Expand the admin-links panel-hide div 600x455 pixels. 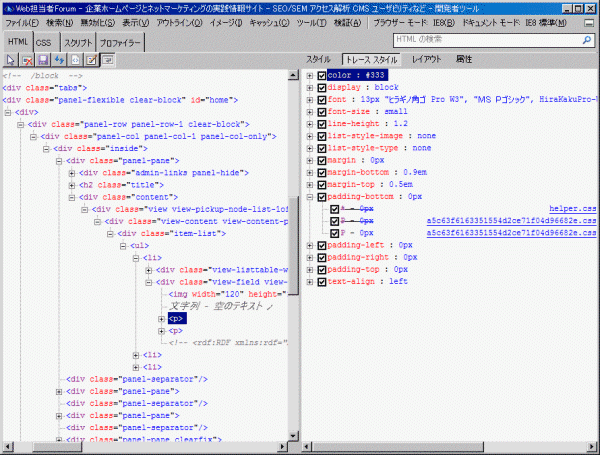(x=72, y=173)
